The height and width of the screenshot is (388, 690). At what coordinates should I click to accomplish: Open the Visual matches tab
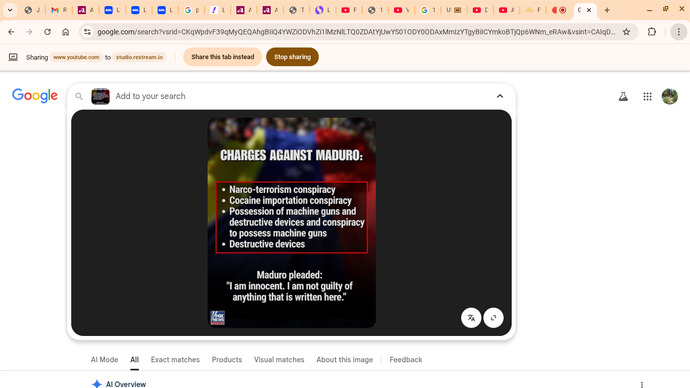click(279, 359)
